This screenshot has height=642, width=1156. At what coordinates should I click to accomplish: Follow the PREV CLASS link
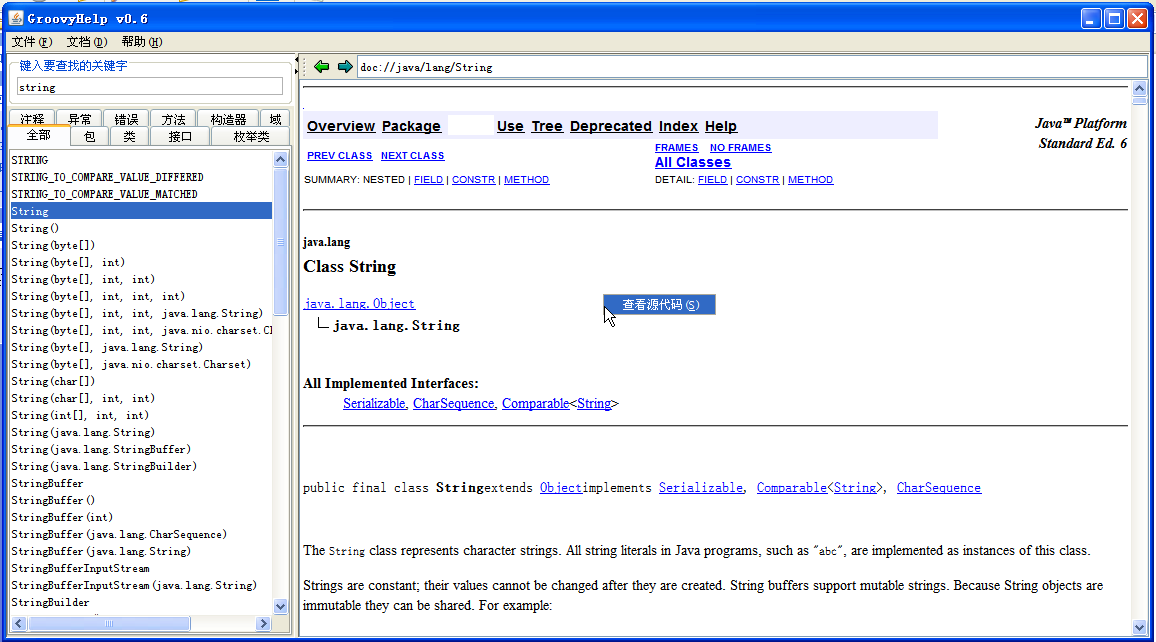340,156
